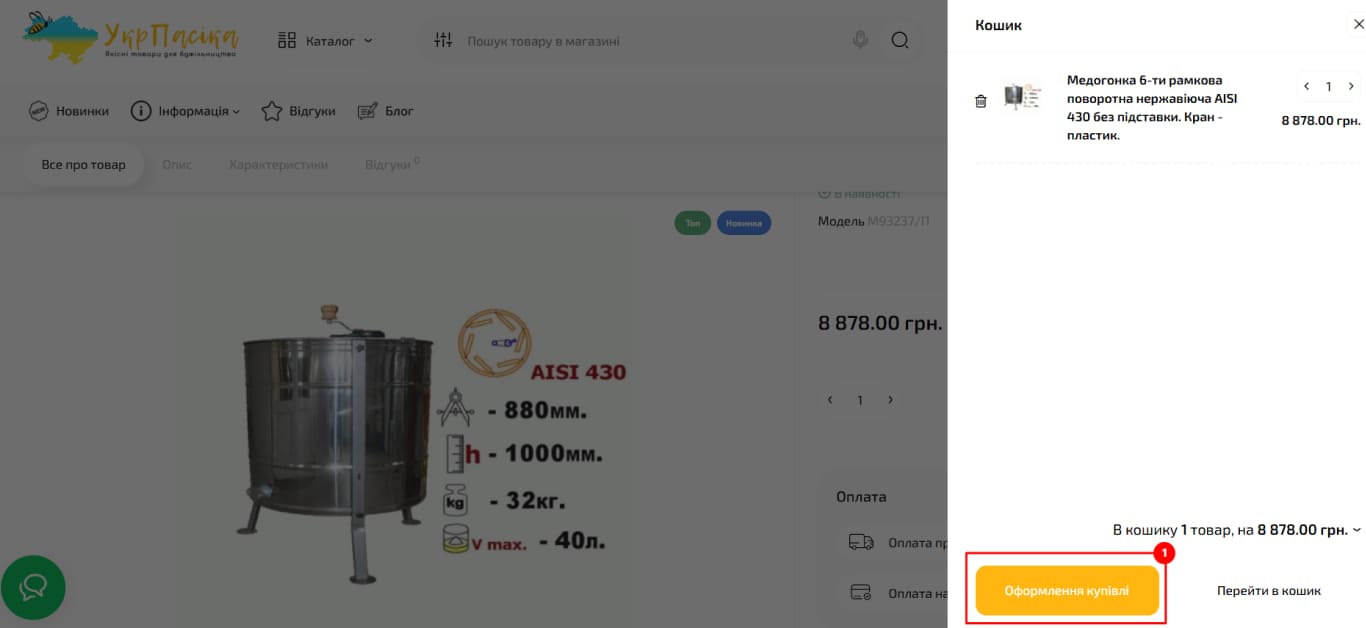Click the microphone voice search icon
This screenshot has height=628, width=1366.
(860, 41)
